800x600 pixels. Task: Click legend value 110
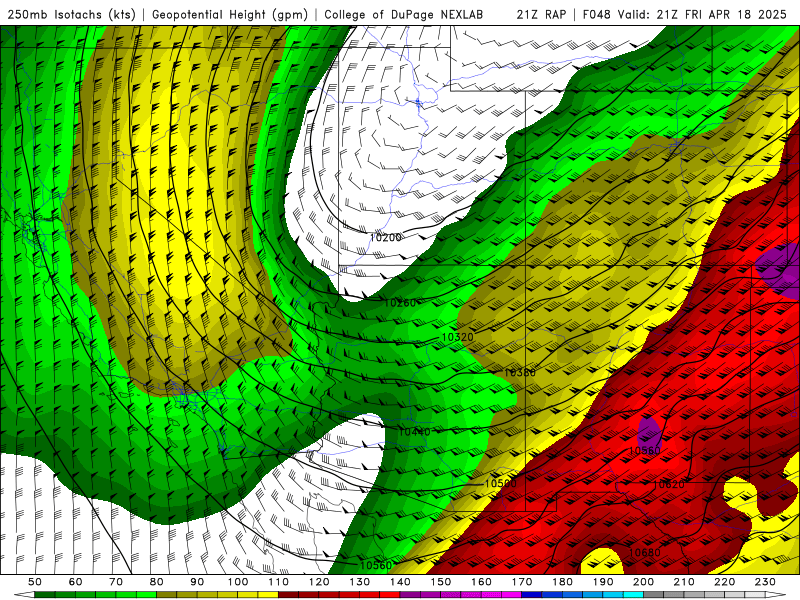click(x=279, y=582)
